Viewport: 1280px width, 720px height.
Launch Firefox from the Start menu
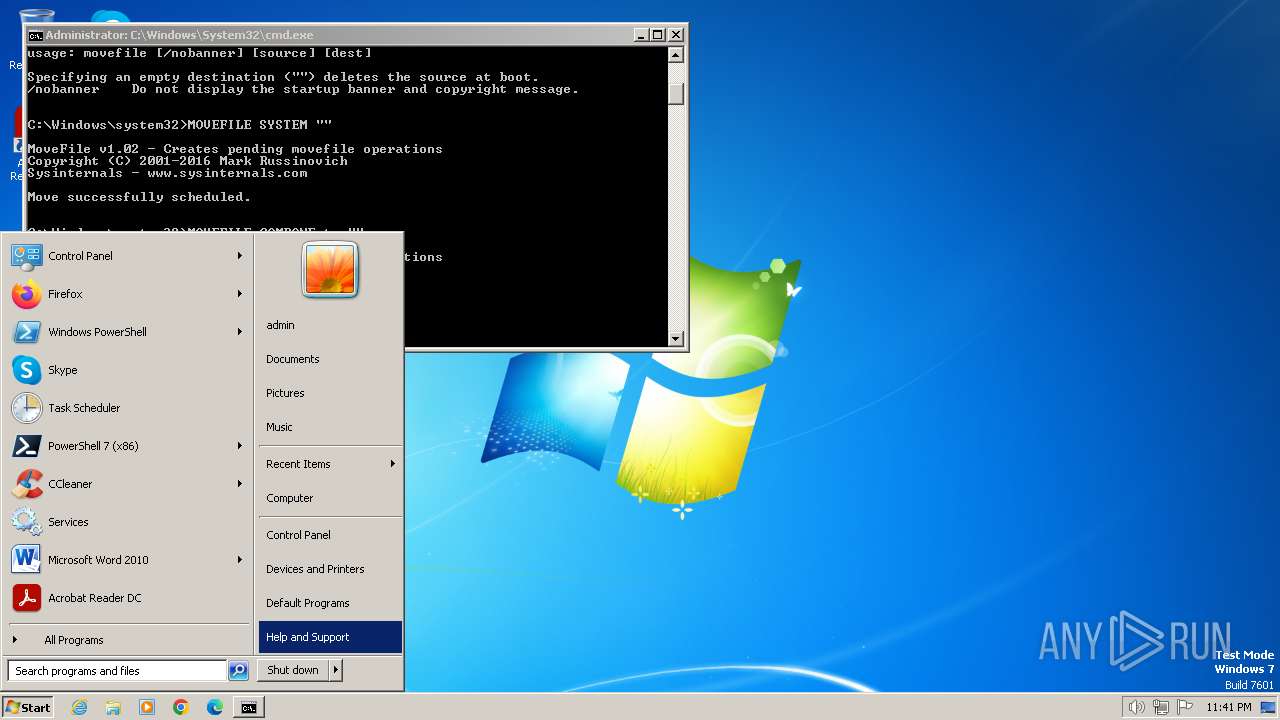[x=127, y=294]
